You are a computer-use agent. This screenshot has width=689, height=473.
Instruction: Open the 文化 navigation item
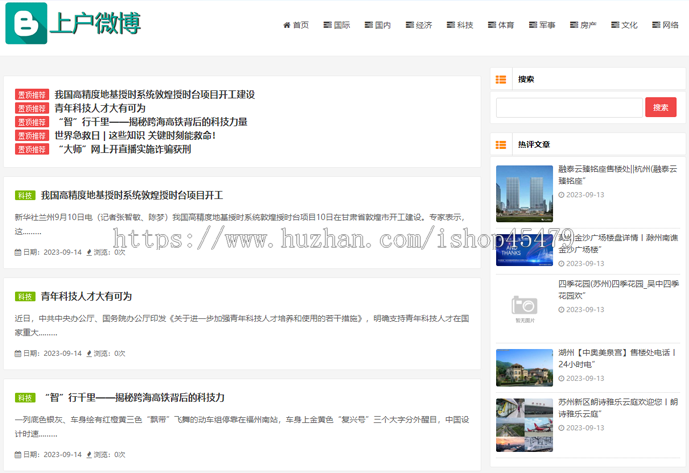[x=624, y=25]
